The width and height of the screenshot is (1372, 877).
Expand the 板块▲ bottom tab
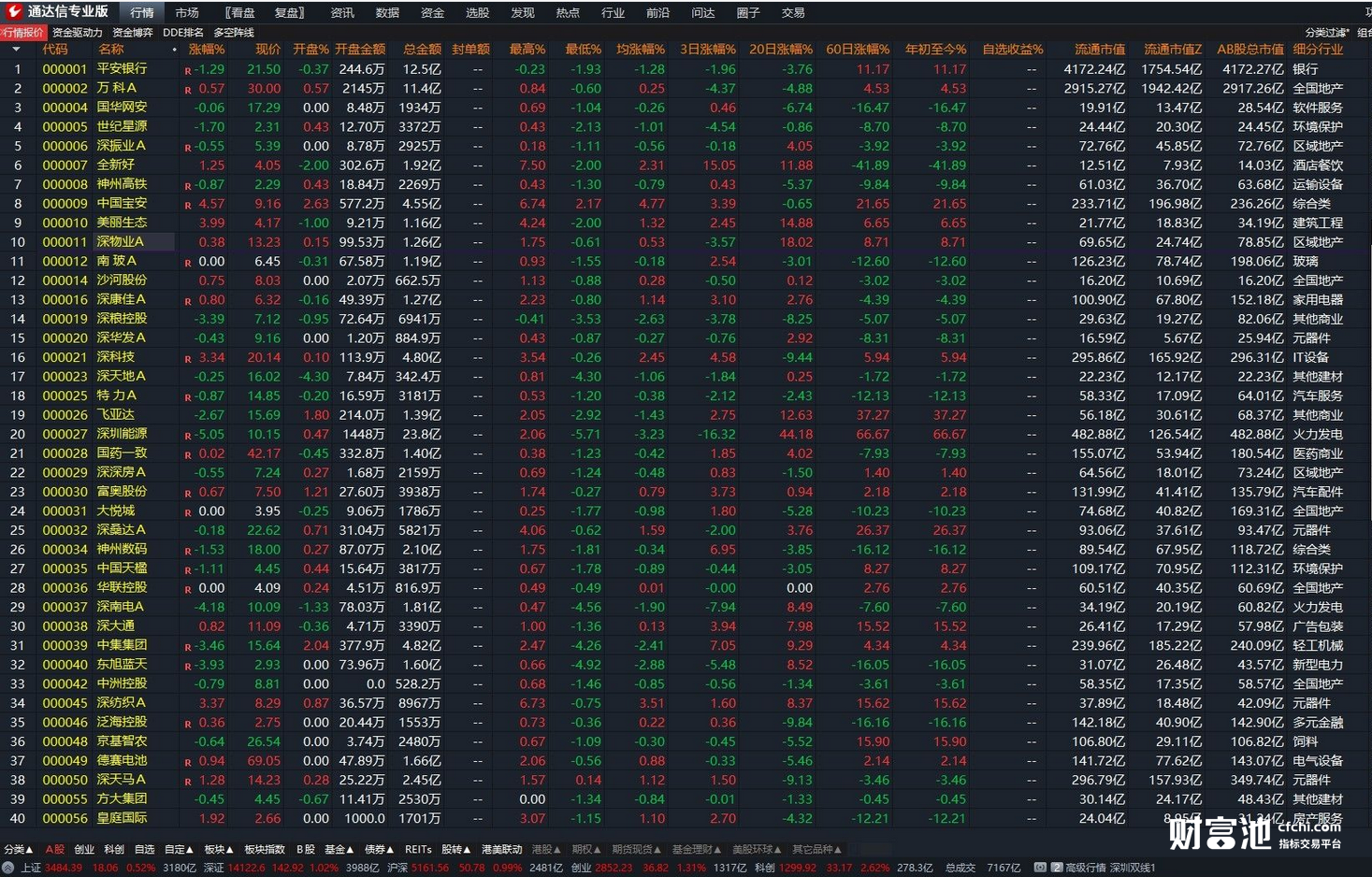(219, 850)
